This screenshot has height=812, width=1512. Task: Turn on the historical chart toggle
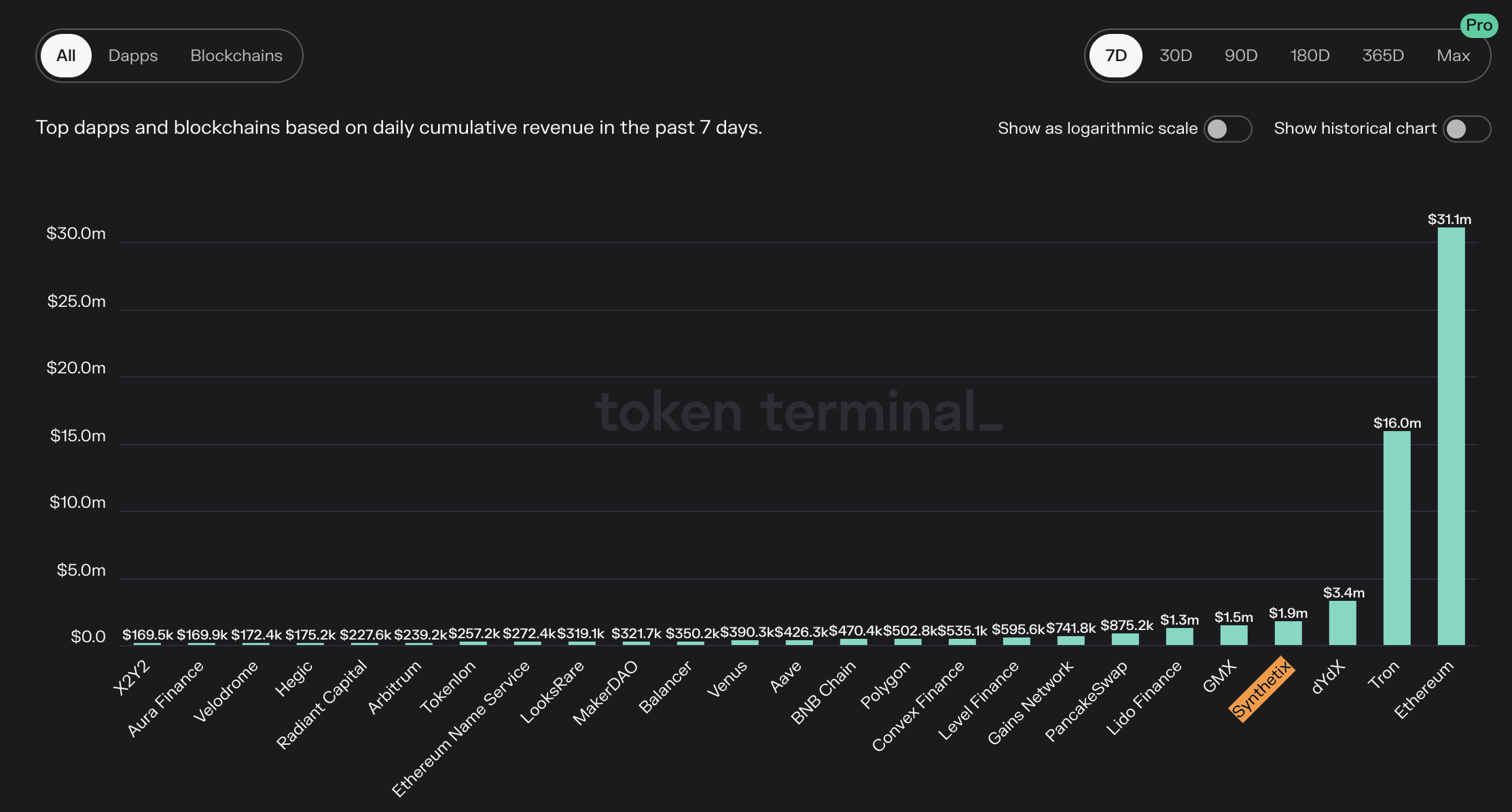coord(1466,129)
